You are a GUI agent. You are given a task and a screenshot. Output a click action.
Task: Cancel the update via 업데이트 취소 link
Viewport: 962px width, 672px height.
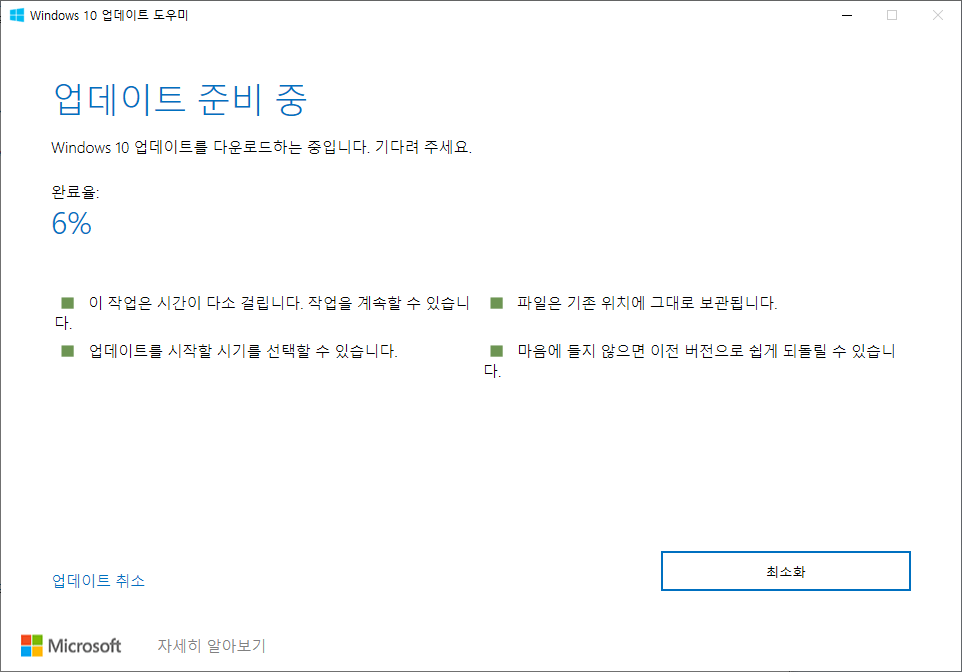(x=98, y=581)
